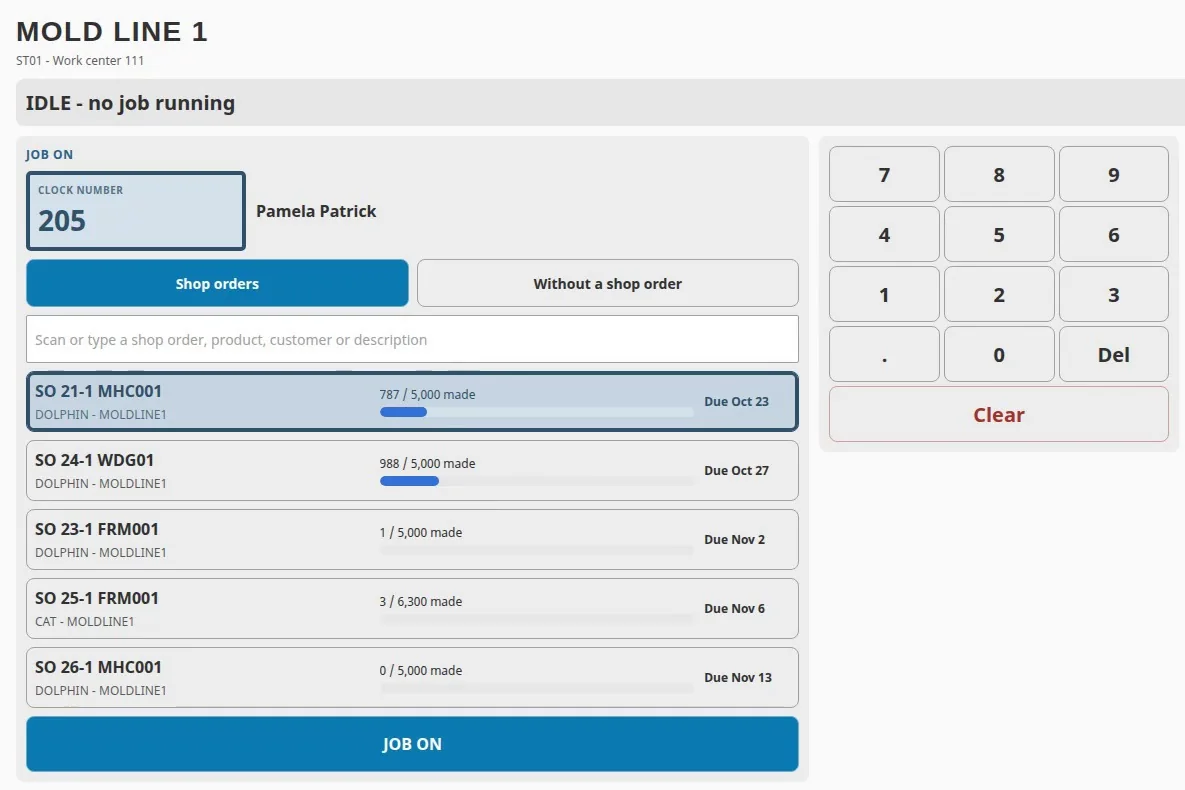Tap keypad digit 0
Screen dimensions: 1185x790
[998, 355]
